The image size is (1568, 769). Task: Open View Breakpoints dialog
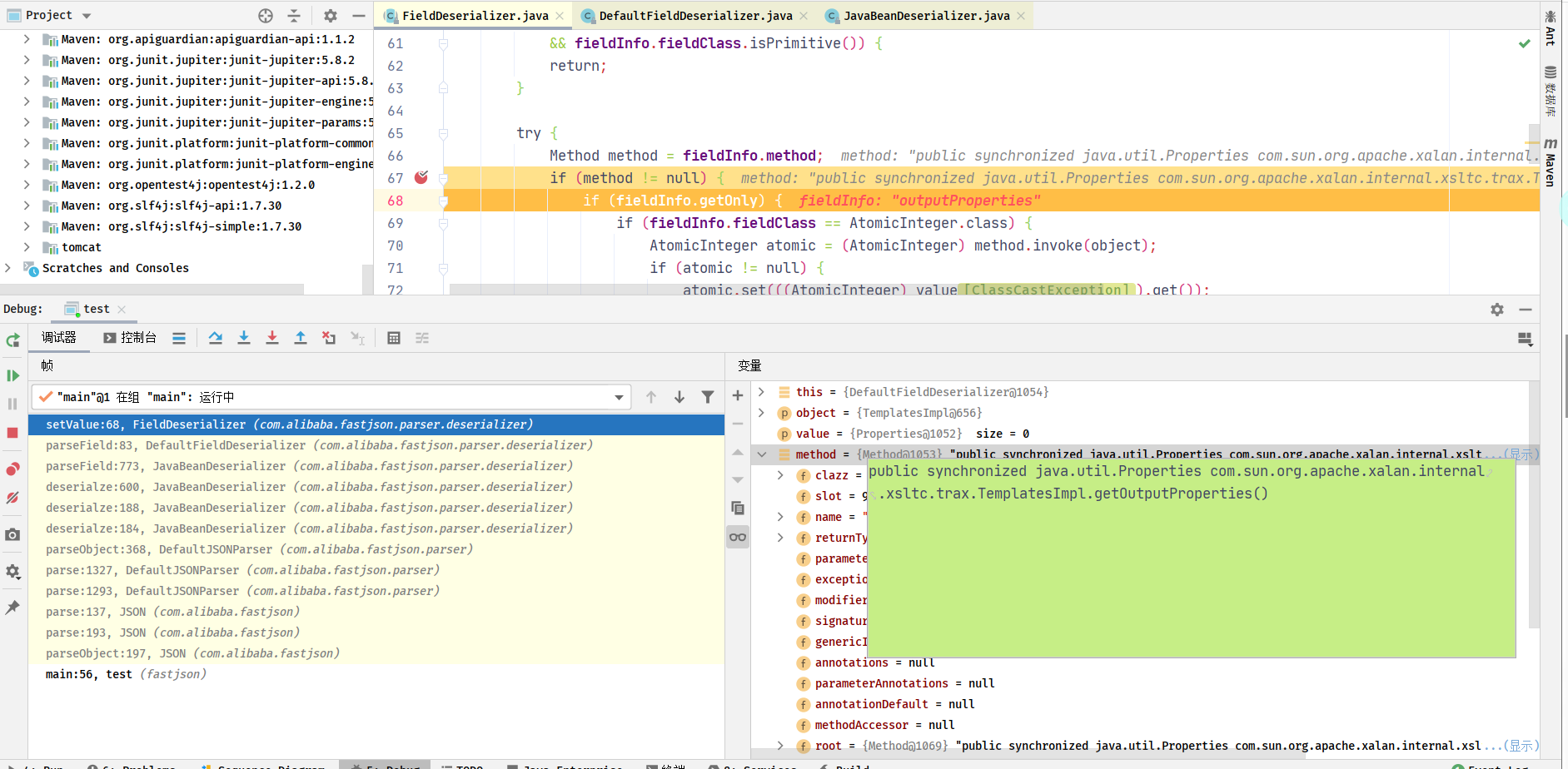click(x=12, y=469)
